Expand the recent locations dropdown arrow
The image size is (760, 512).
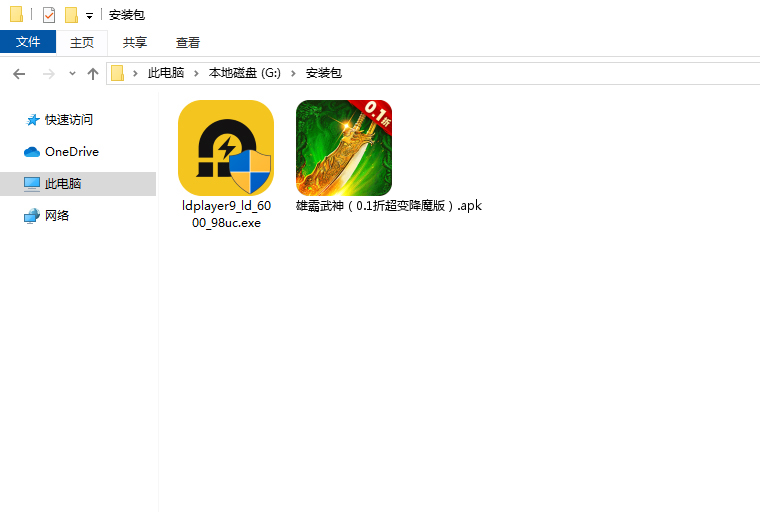[72, 74]
